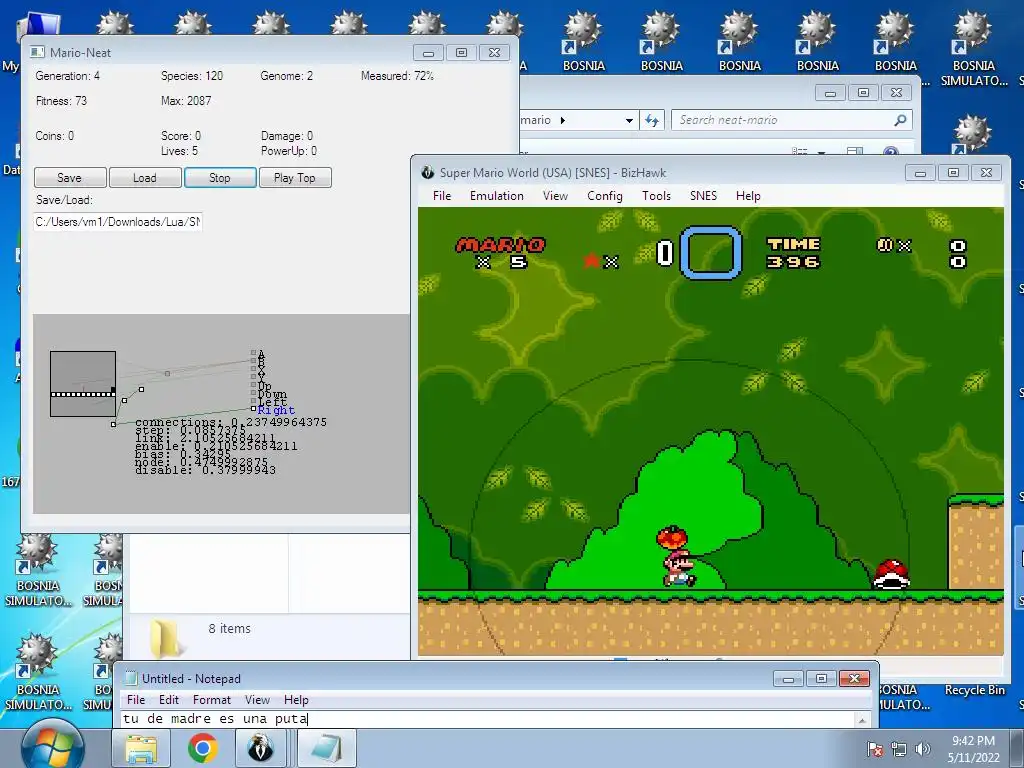
Task: Click the blue 'Right' output label in network display
Action: [x=276, y=410]
